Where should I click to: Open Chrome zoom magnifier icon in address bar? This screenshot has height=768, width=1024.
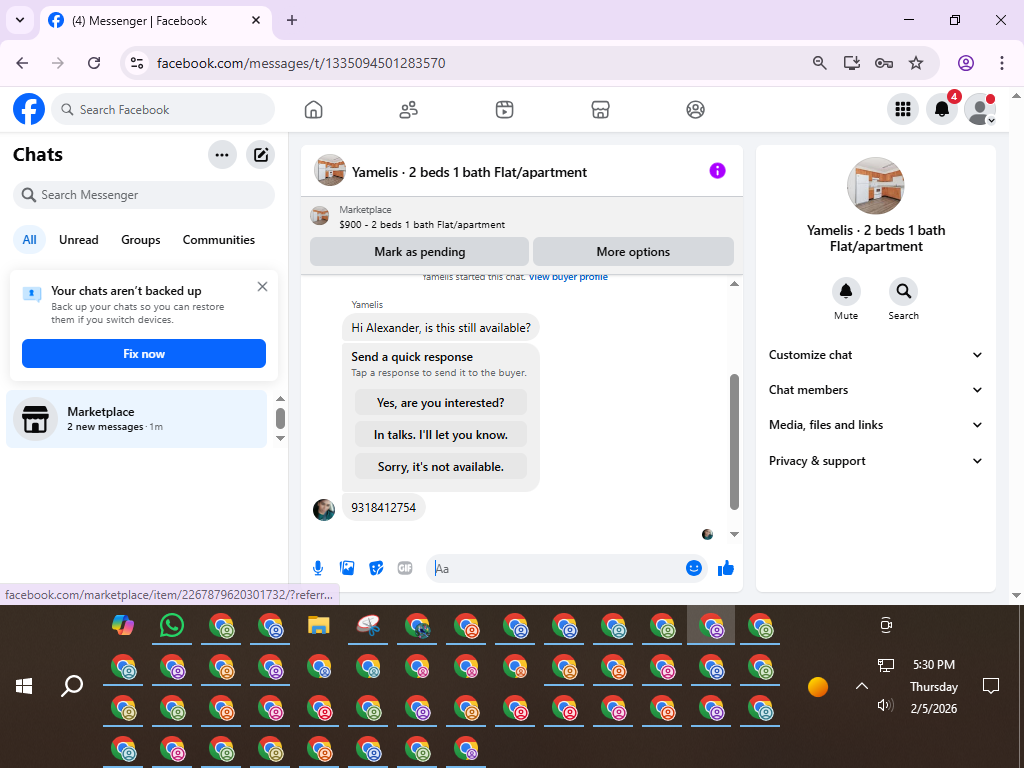pos(820,63)
